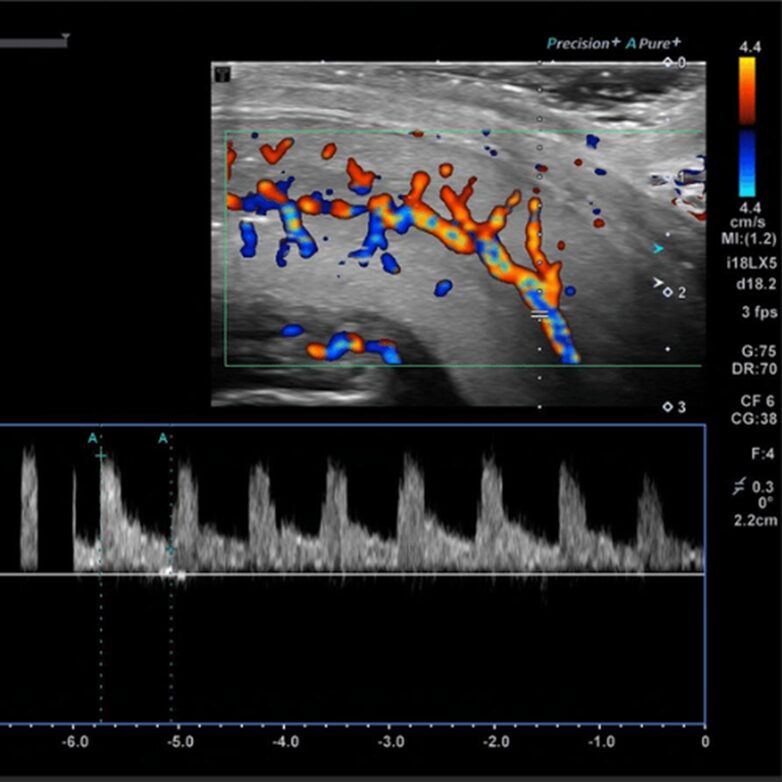Click the d18.2 readout
The width and height of the screenshot is (782, 782).
(x=757, y=284)
